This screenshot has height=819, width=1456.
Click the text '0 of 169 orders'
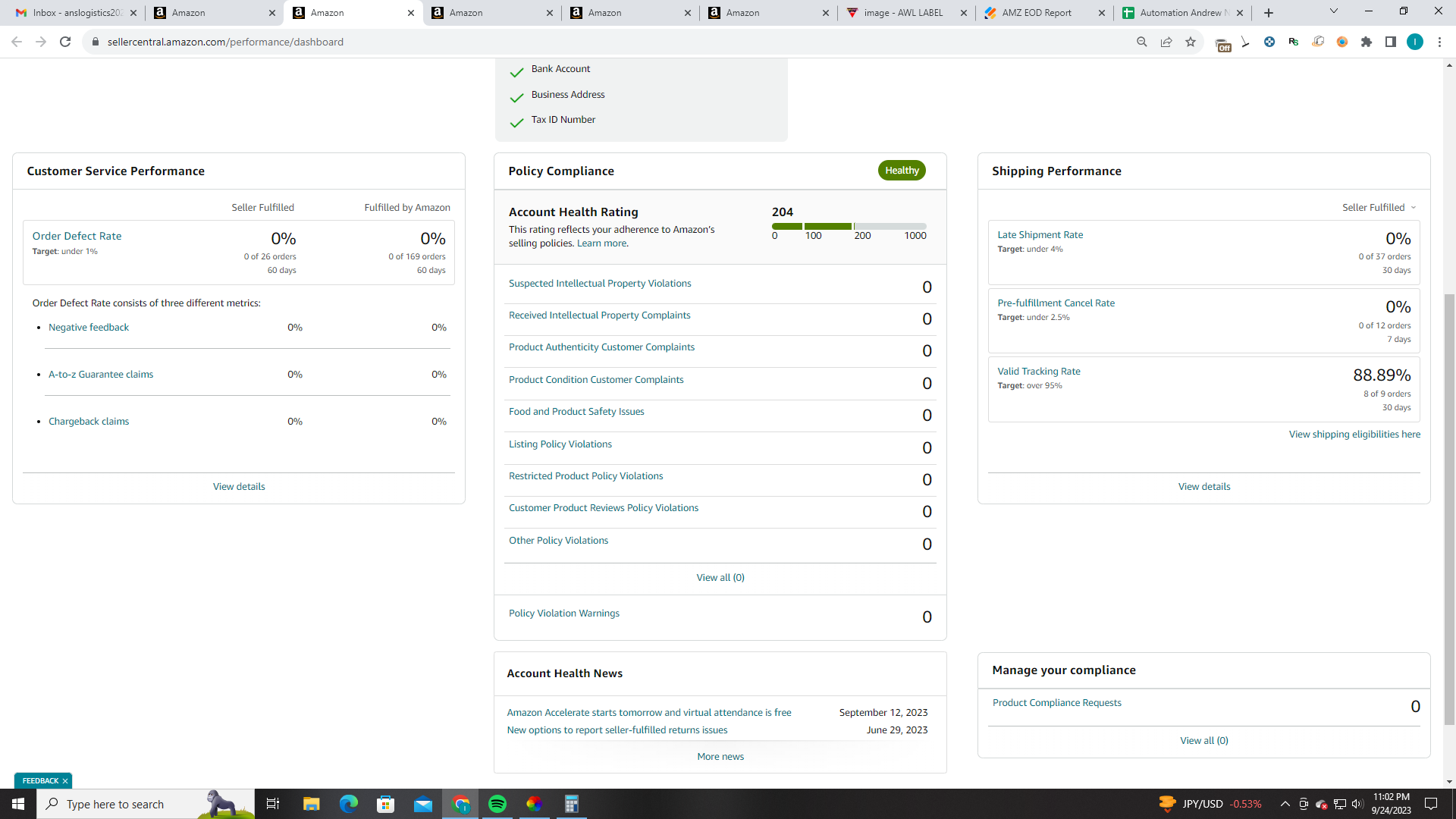point(417,256)
